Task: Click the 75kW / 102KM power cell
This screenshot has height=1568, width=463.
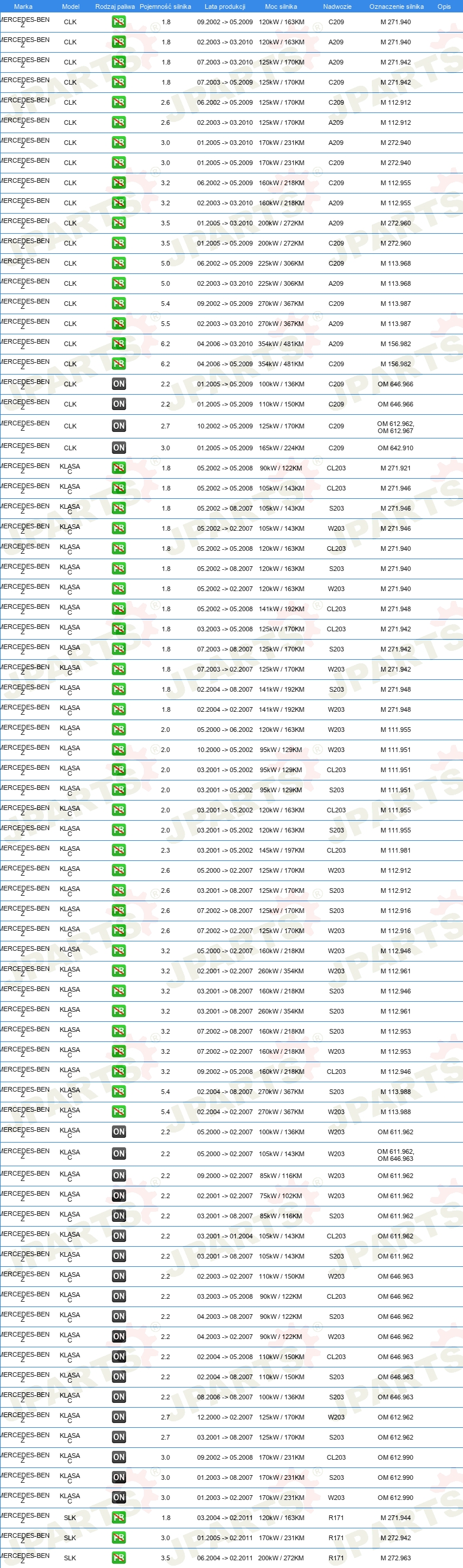Action: [281, 1196]
